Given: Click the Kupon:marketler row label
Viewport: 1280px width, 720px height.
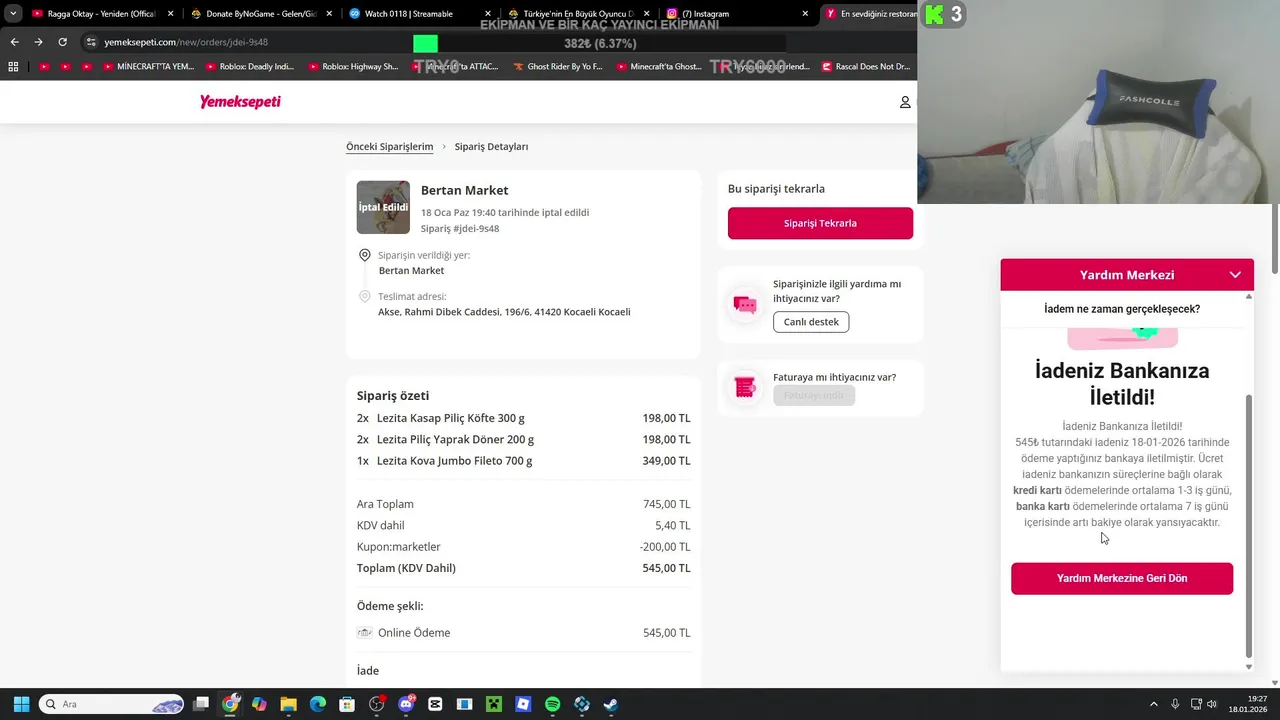Looking at the screenshot, I should [399, 547].
